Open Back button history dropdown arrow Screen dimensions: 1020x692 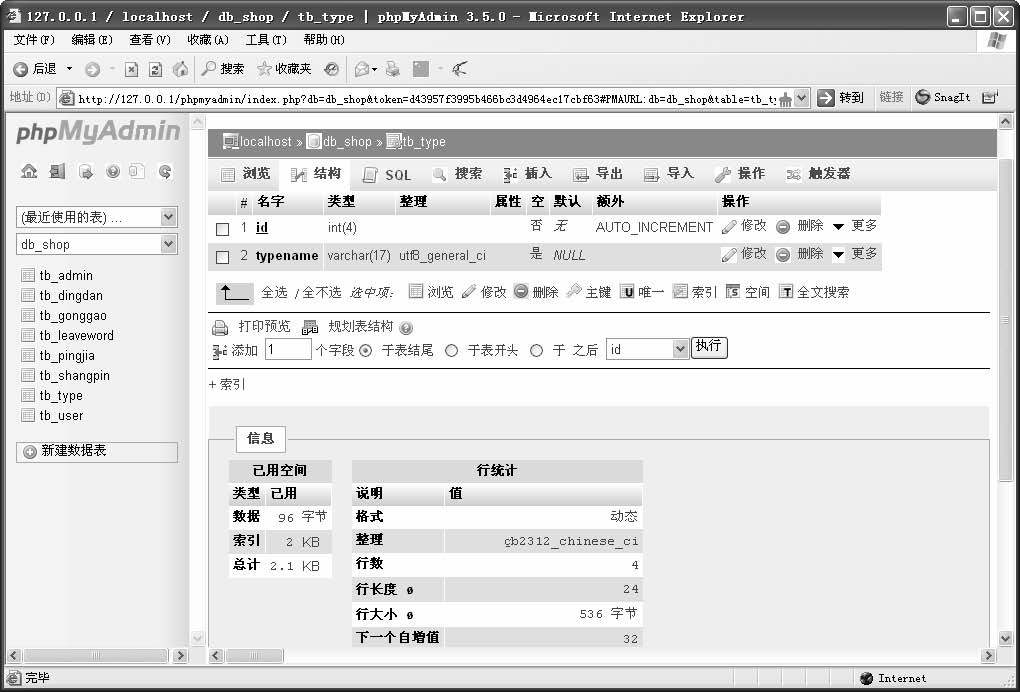[70, 69]
